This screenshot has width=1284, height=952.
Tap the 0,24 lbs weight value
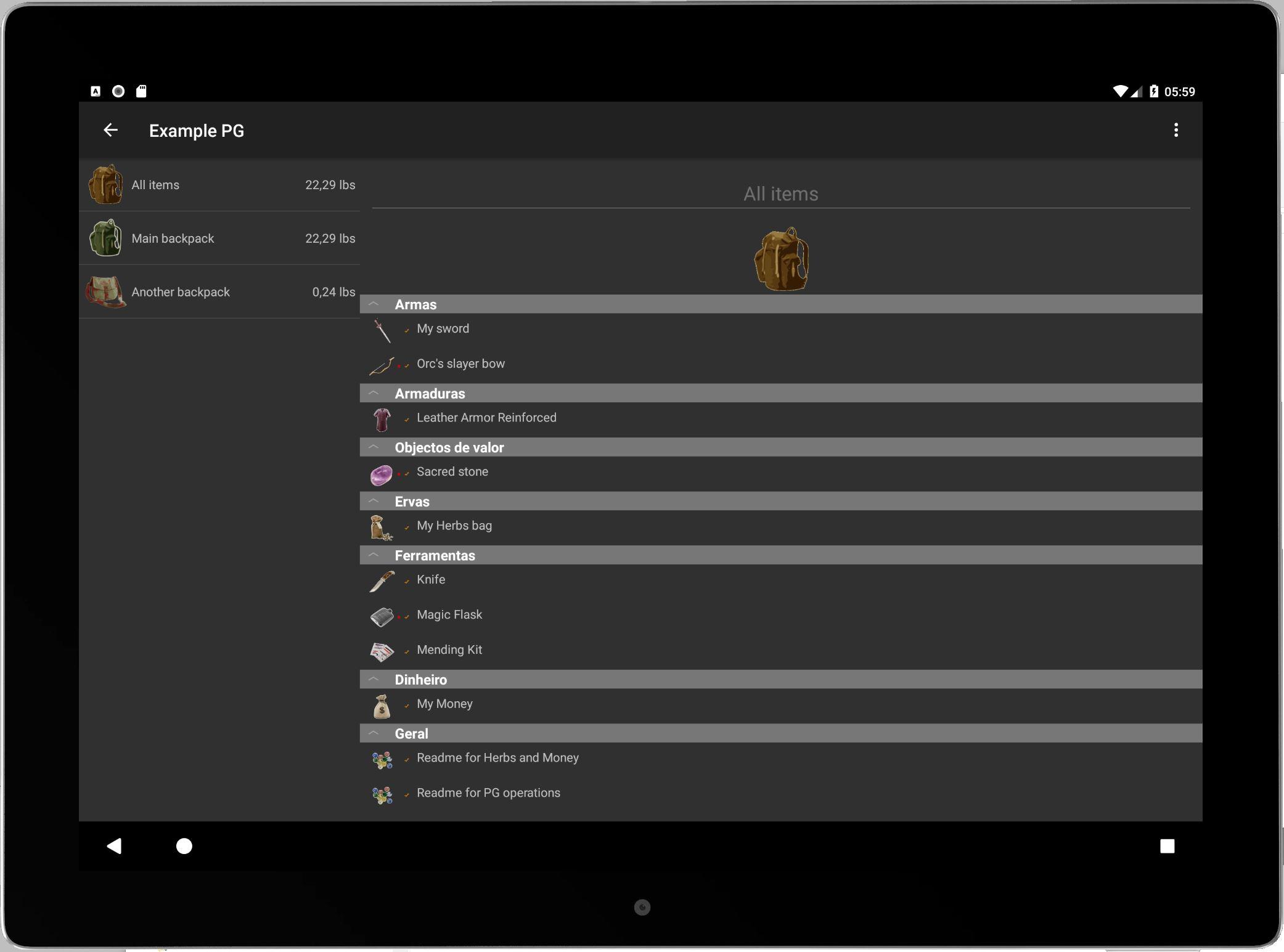click(333, 292)
